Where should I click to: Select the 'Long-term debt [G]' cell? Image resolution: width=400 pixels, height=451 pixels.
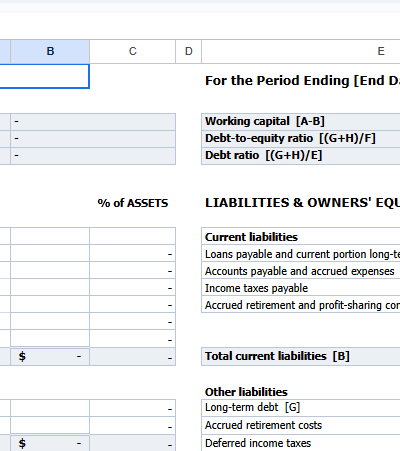(x=301, y=408)
